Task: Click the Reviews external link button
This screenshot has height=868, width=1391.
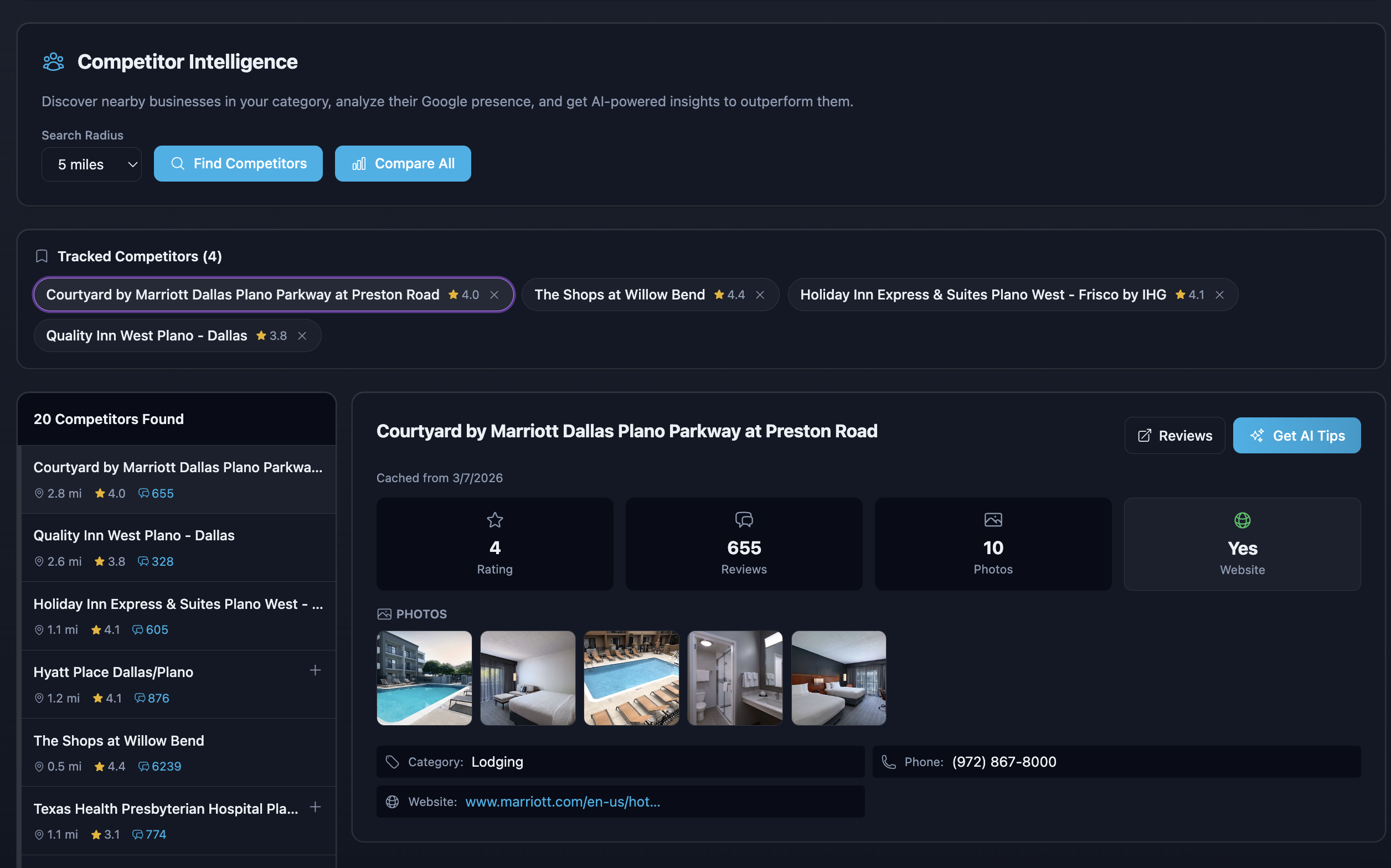Action: coord(1174,435)
